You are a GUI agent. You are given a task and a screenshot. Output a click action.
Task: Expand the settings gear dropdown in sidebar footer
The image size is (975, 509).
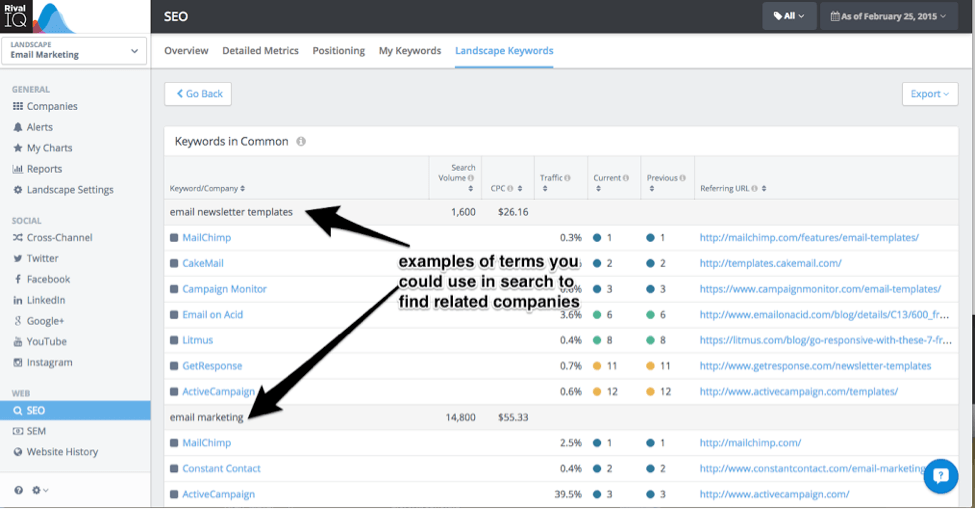click(x=40, y=490)
